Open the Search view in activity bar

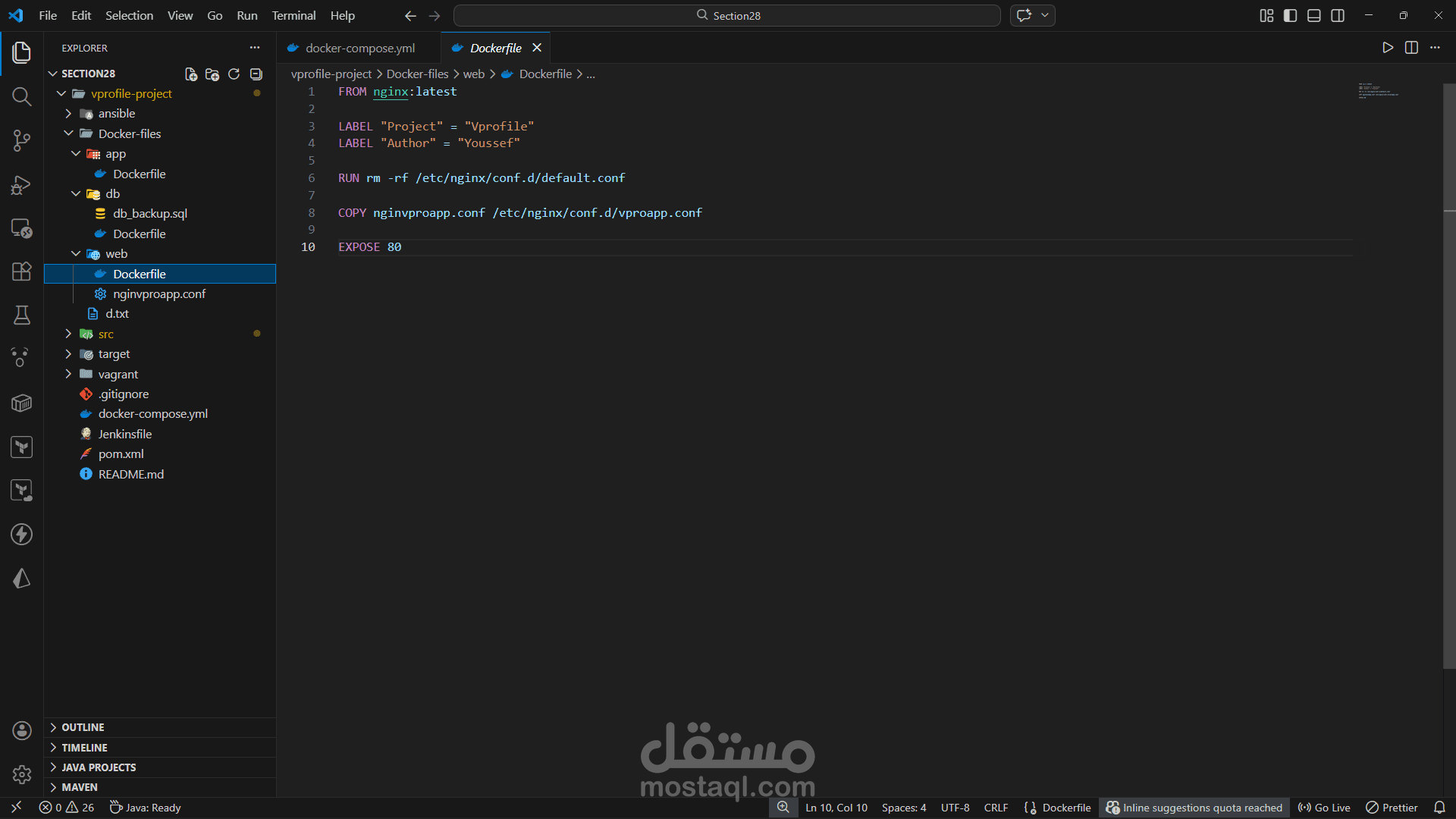click(x=21, y=96)
